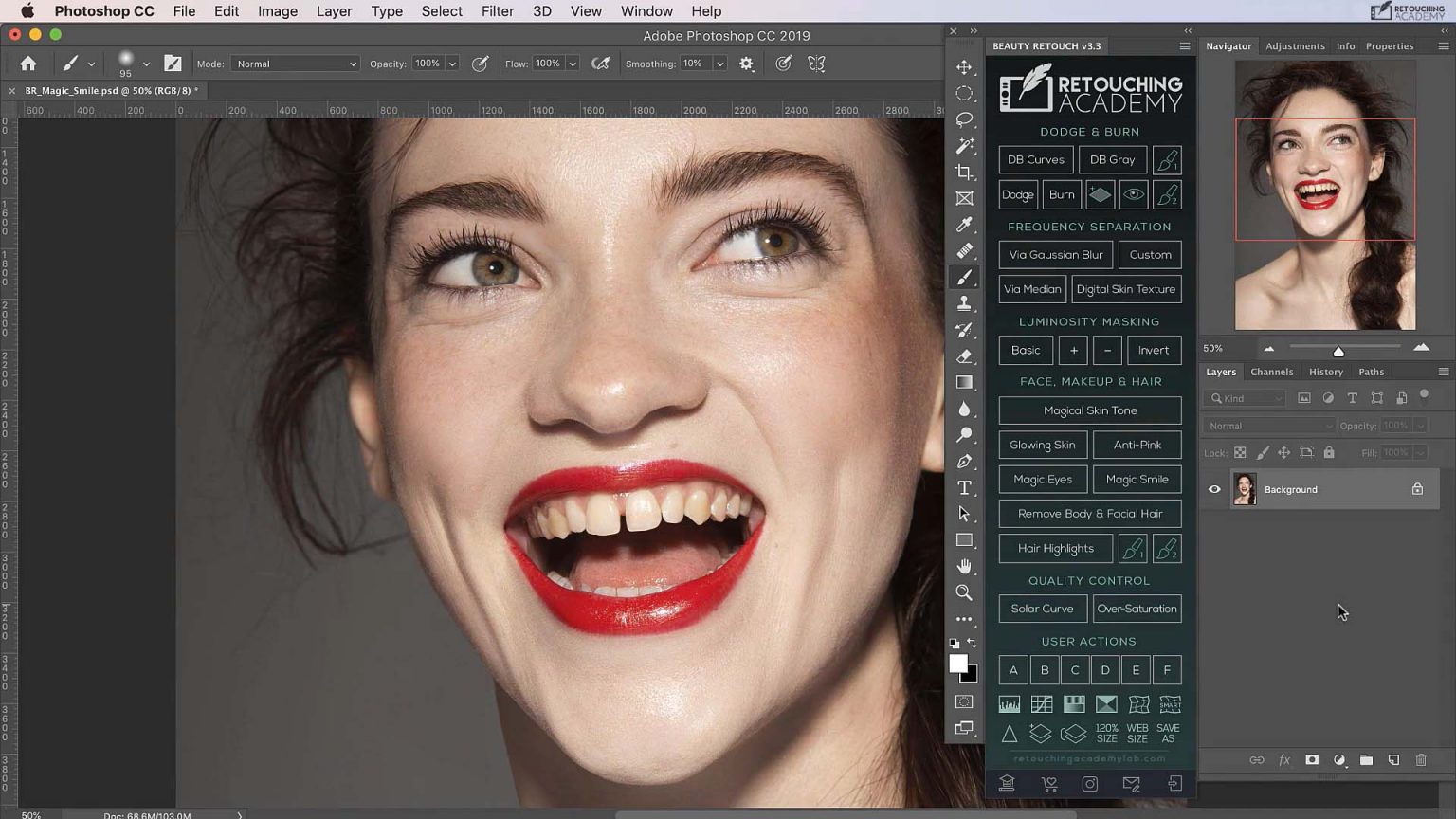Toggle the lock-all padlock in Lock row

click(x=1329, y=452)
